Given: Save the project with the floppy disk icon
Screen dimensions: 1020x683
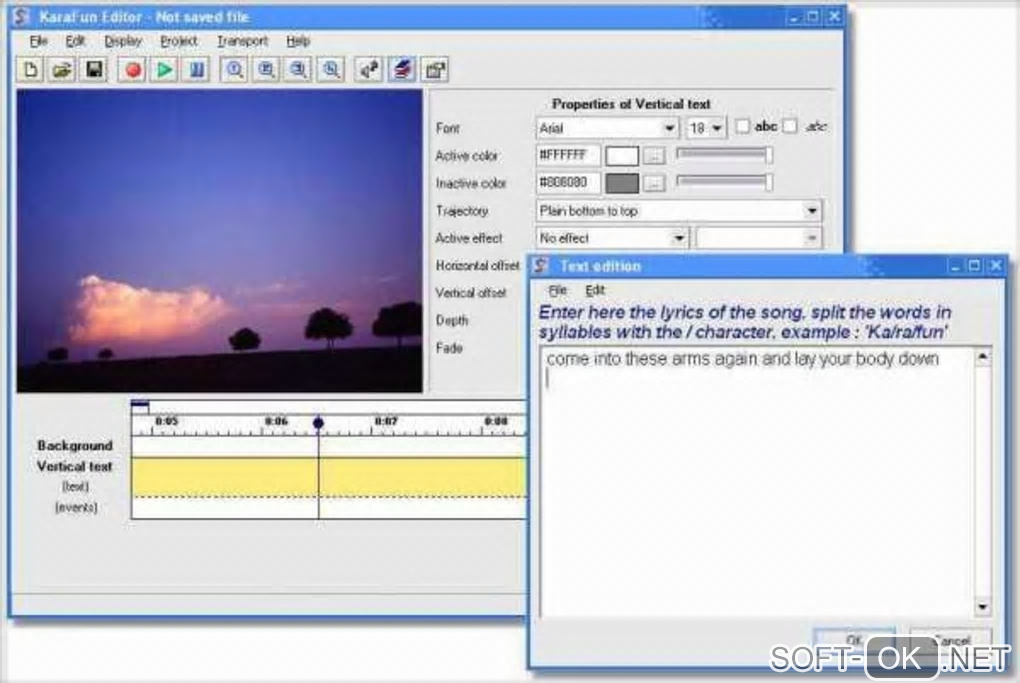Looking at the screenshot, I should pyautogui.click(x=94, y=70).
